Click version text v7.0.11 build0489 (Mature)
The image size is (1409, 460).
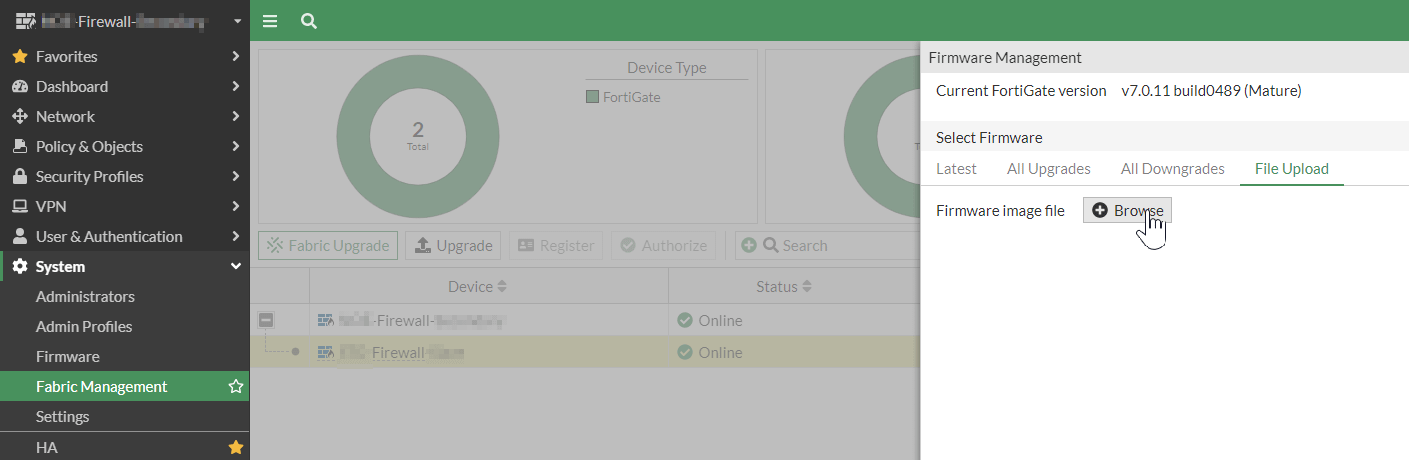tap(1211, 90)
